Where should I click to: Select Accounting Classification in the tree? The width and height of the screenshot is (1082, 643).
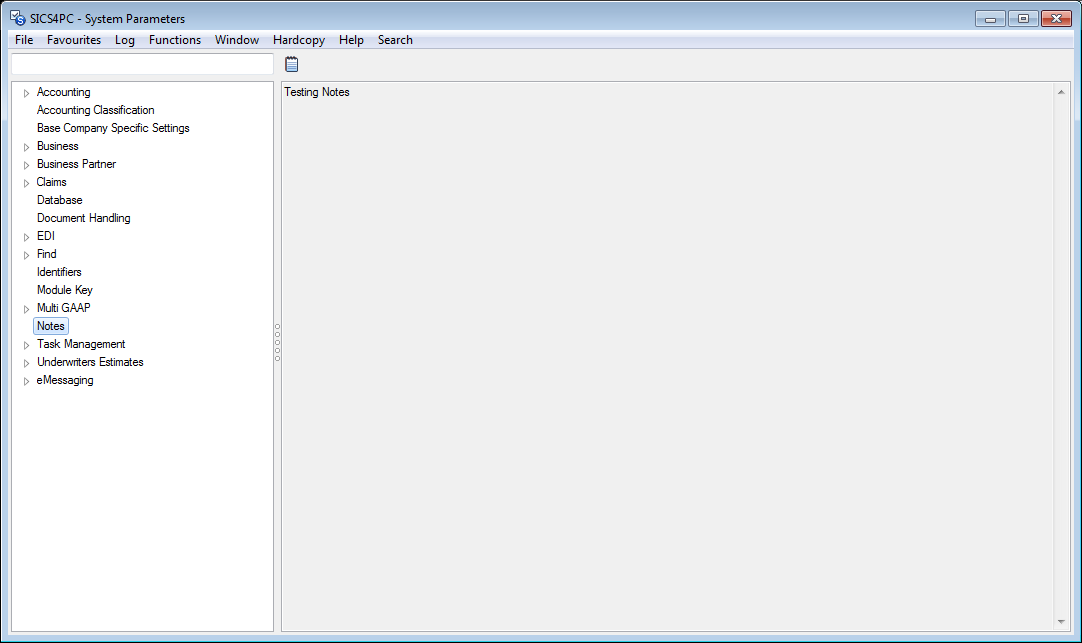[x=95, y=110]
